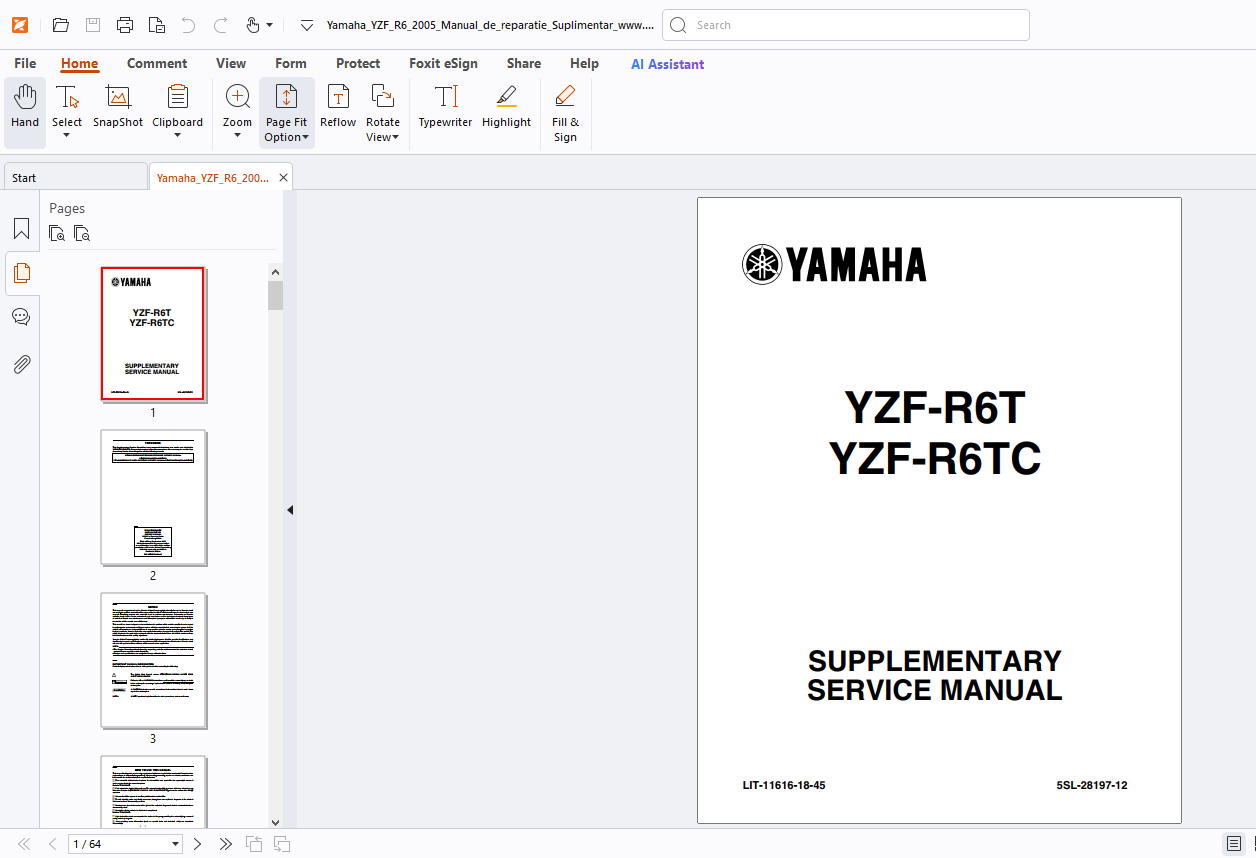
Task: Open Page Fit Option dropdown
Action: click(286, 112)
